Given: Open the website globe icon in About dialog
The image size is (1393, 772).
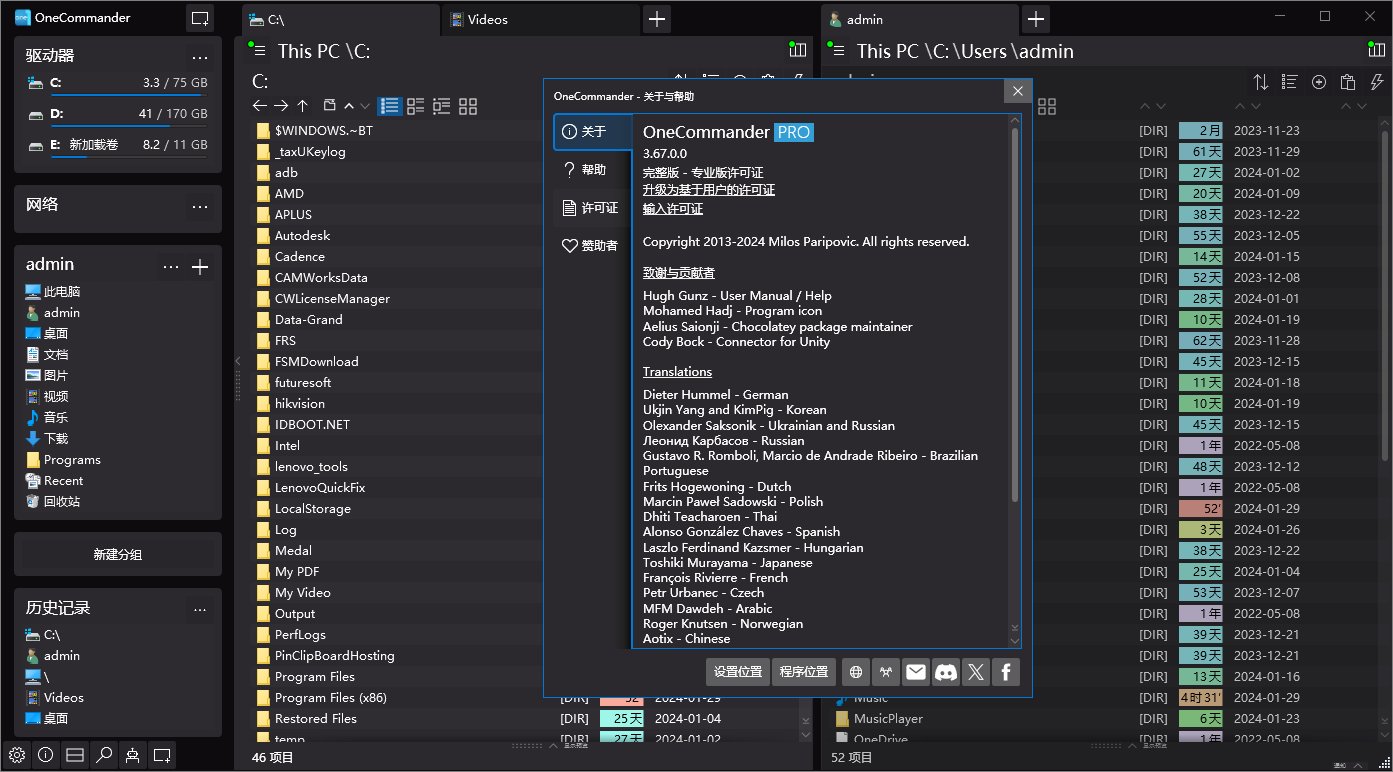Looking at the screenshot, I should point(855,672).
